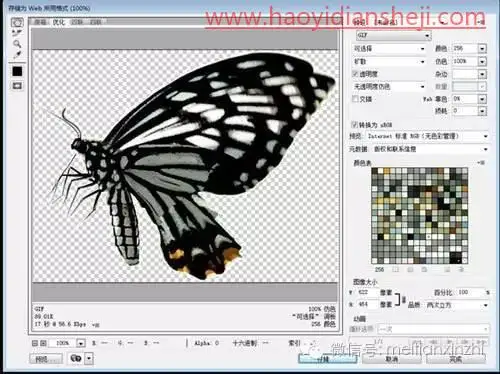500x374 pixels.
Task: Switch to the 双联 (2-Up) tab
Action: (x=77, y=22)
